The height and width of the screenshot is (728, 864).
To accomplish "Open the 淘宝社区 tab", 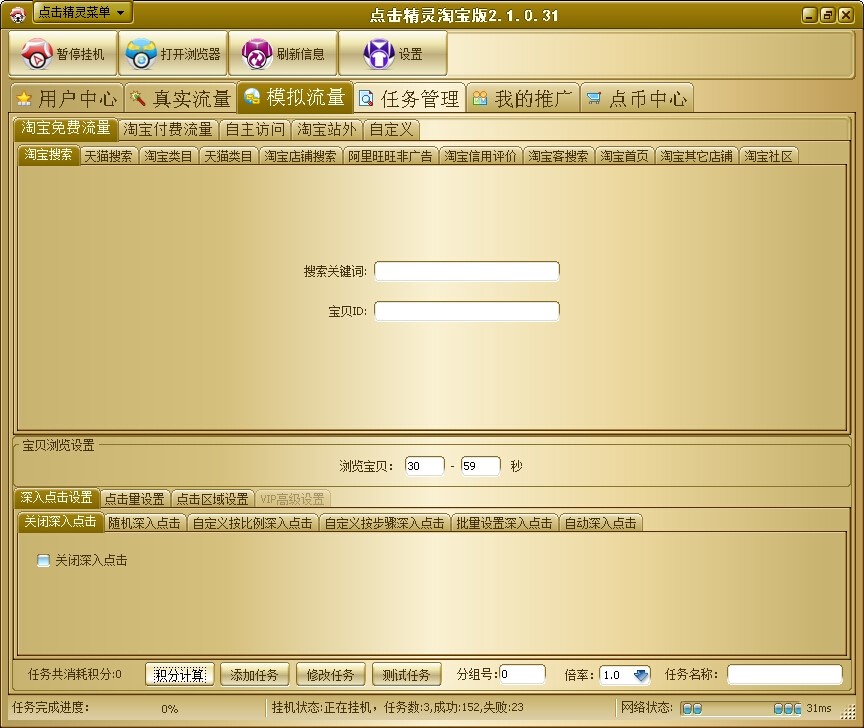I will click(768, 157).
